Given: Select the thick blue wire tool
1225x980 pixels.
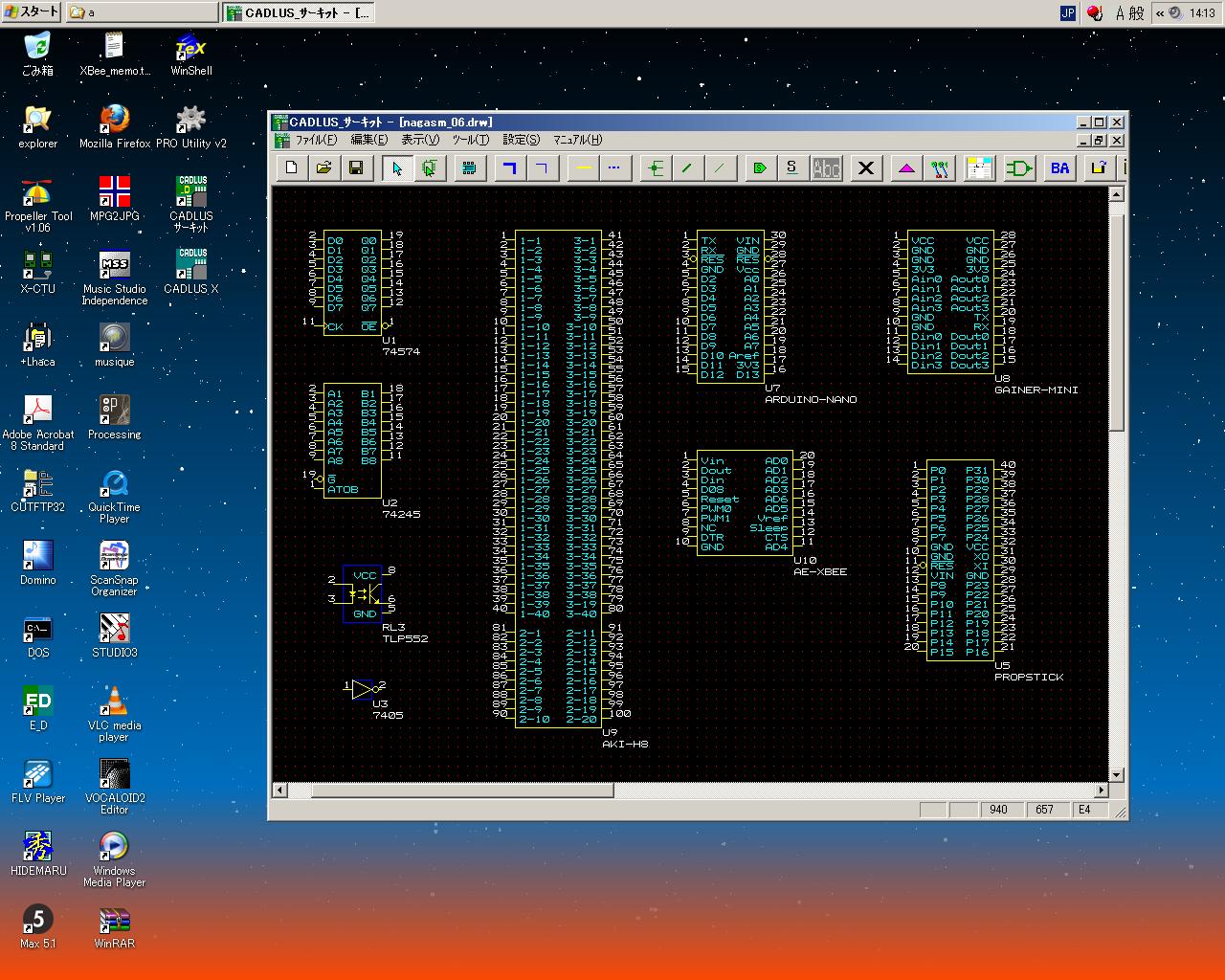Looking at the screenshot, I should (x=509, y=168).
